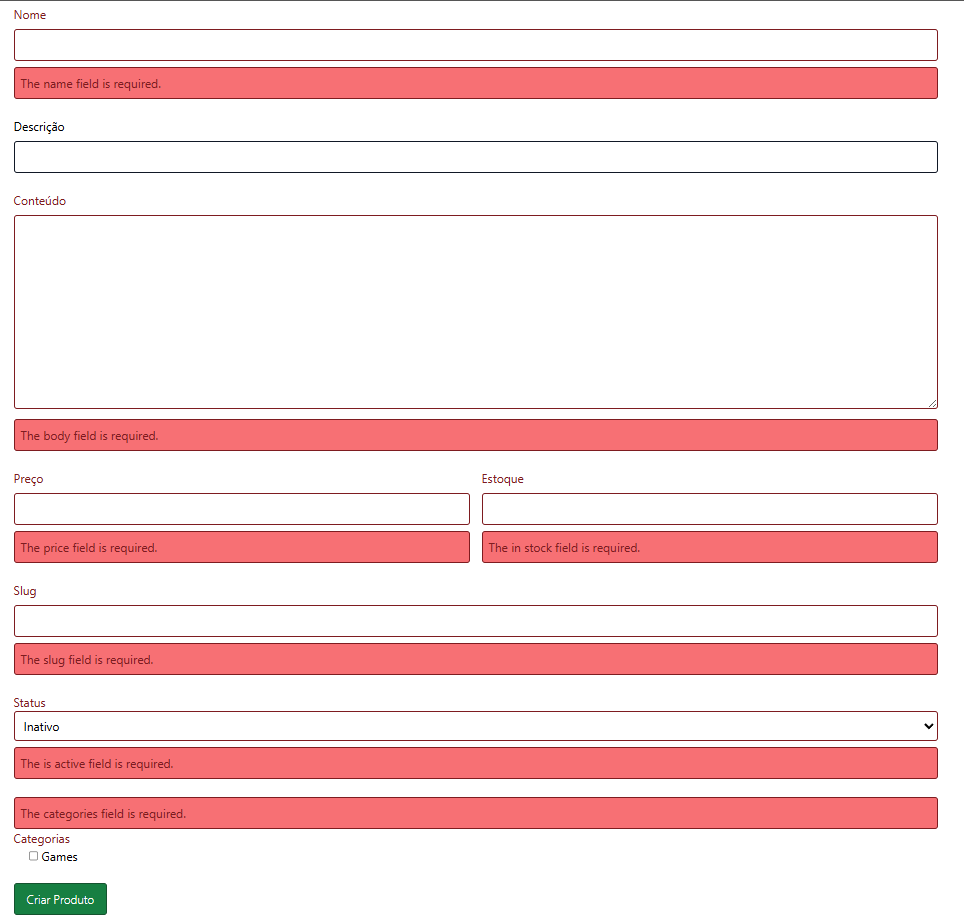The height and width of the screenshot is (920, 964).
Task: Click the Conteúdo label
Action: (x=40, y=201)
